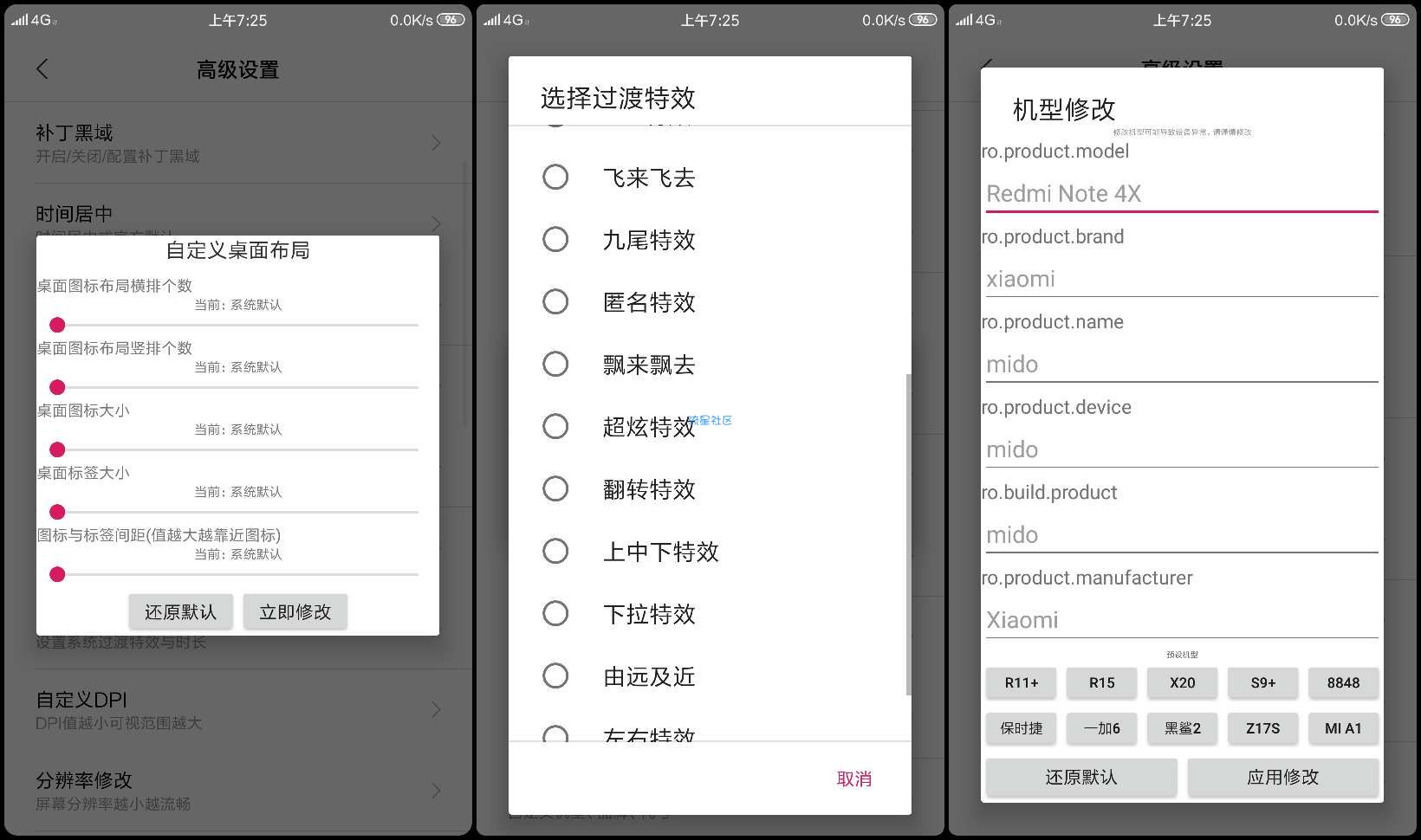1421x840 pixels.
Task: Tap signal strength icon in left screen status bar
Action: (x=19, y=20)
